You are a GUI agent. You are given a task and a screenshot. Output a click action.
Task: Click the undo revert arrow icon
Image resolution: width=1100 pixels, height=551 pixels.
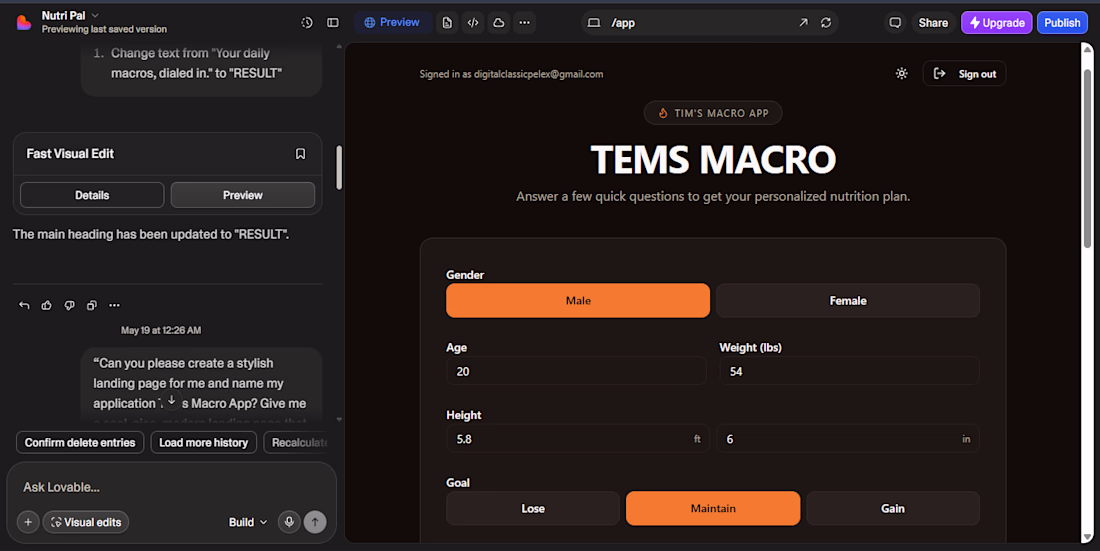pos(25,305)
